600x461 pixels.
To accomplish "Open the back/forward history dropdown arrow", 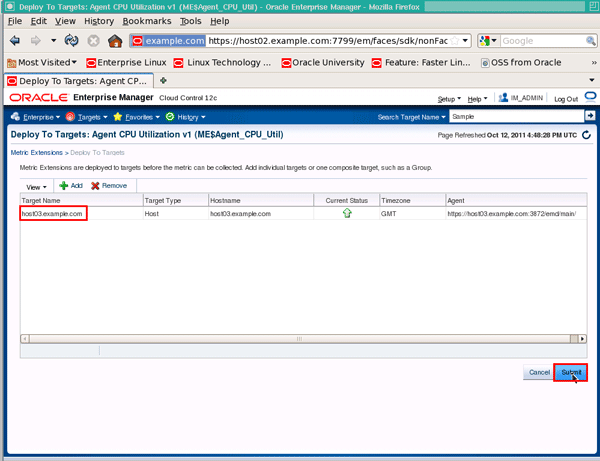I will click(54, 40).
